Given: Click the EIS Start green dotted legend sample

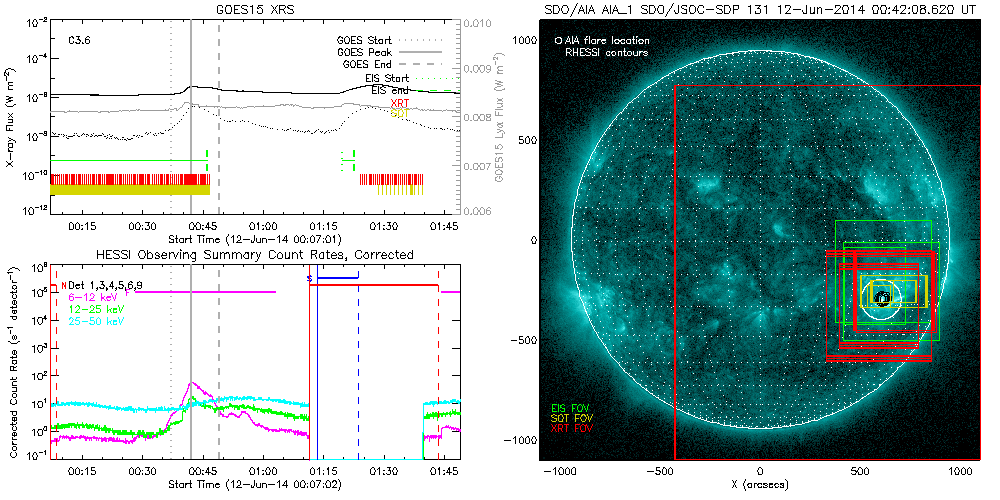Looking at the screenshot, I should (434, 78).
